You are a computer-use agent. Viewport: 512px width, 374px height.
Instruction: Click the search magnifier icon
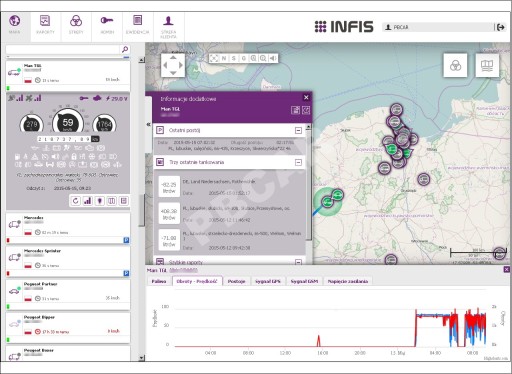[x=125, y=49]
